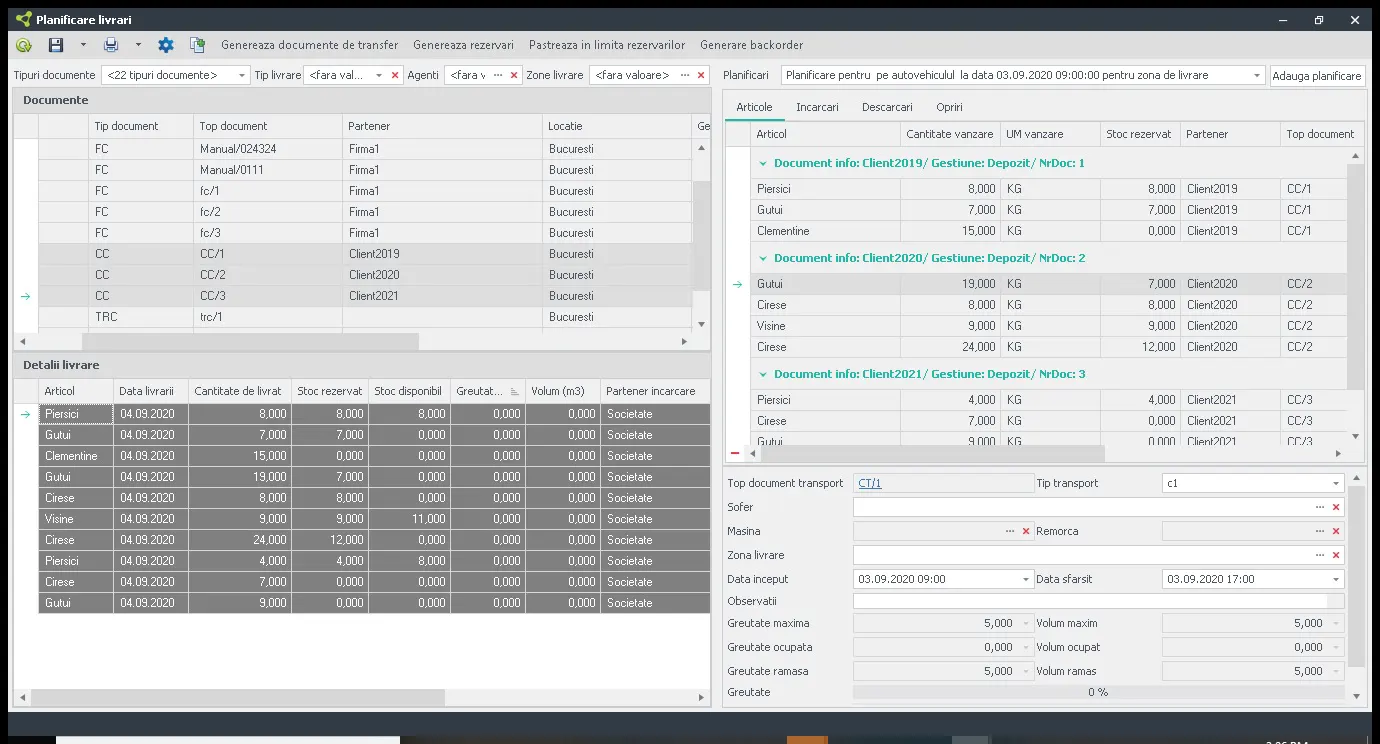Open Zona livrare selector ellipsis in details form
Screen dimensions: 1380x744
click(1320, 555)
